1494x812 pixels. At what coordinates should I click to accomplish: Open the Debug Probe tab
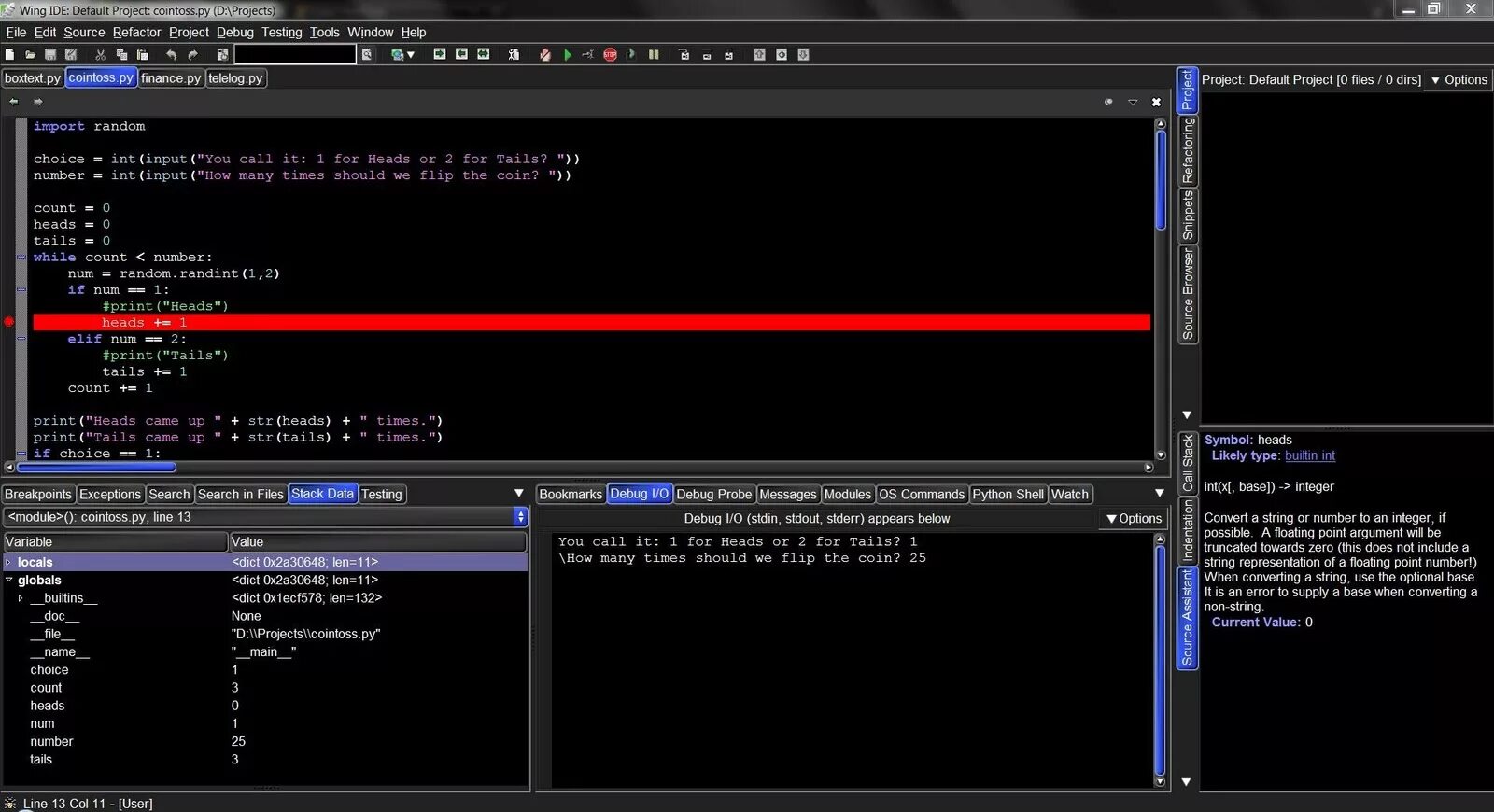point(713,494)
